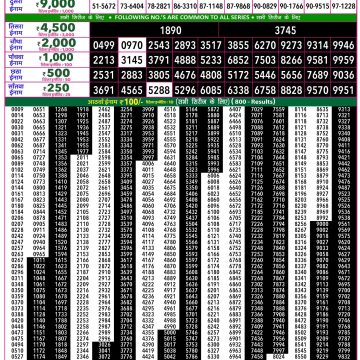Select the ticket number 87-1148
The width and height of the screenshot is (360, 360).
click(x=211, y=6)
